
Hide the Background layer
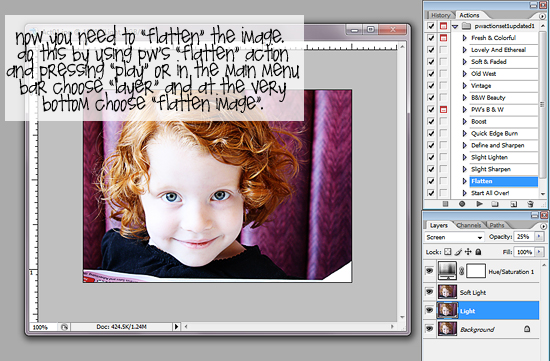429,329
